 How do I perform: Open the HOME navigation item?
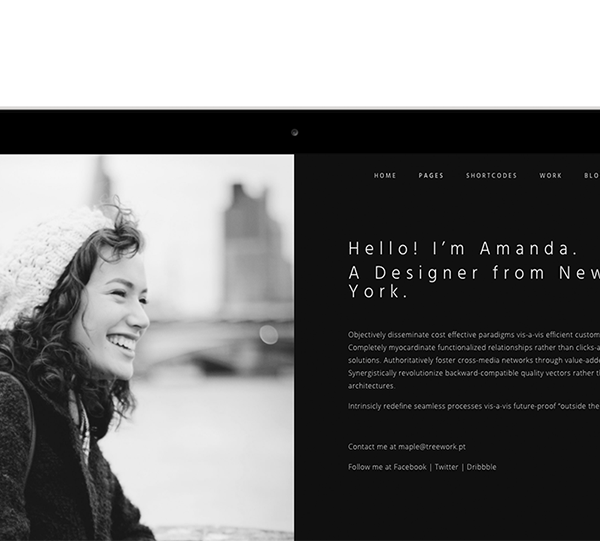385,176
